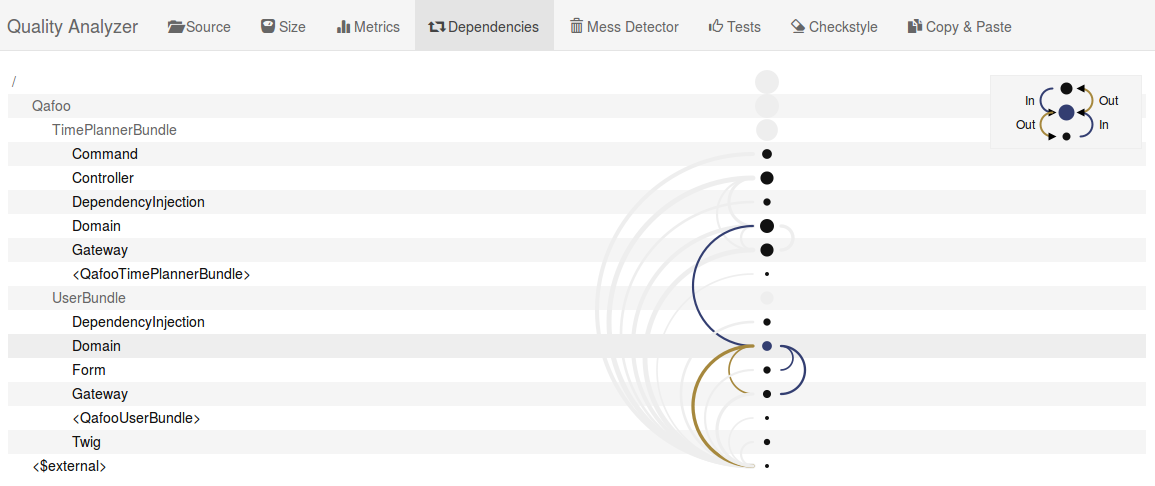Image resolution: width=1155 pixels, height=486 pixels.
Task: Select the Controller package label
Action: coord(103,178)
